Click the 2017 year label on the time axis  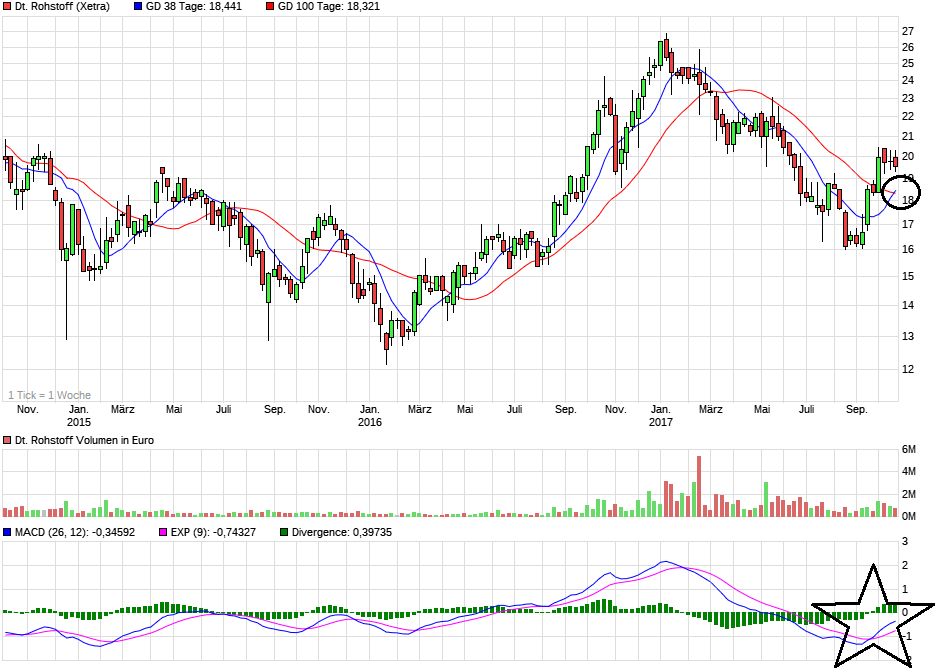point(661,422)
